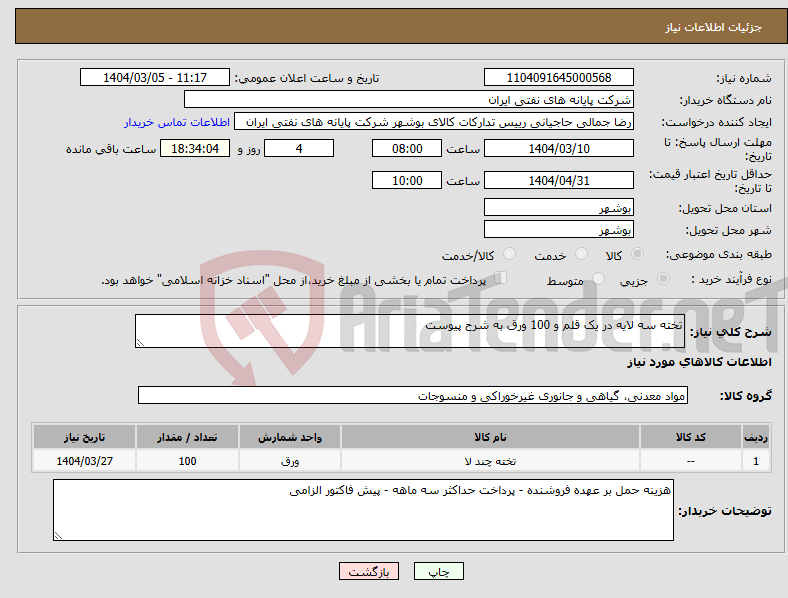This screenshot has width=788, height=598.
Task: Click the چاپ (print) button
Action: pos(438,571)
